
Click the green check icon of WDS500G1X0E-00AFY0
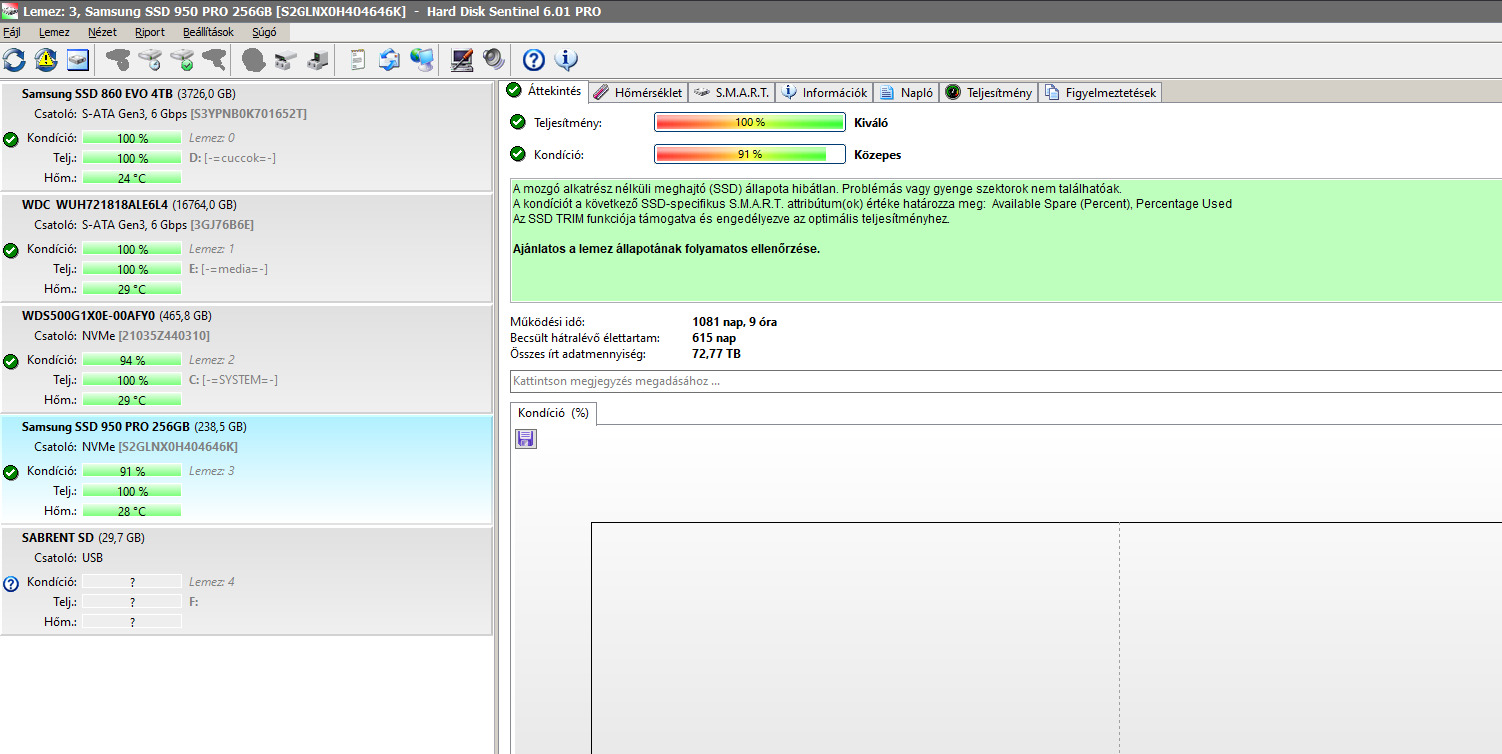(11, 360)
